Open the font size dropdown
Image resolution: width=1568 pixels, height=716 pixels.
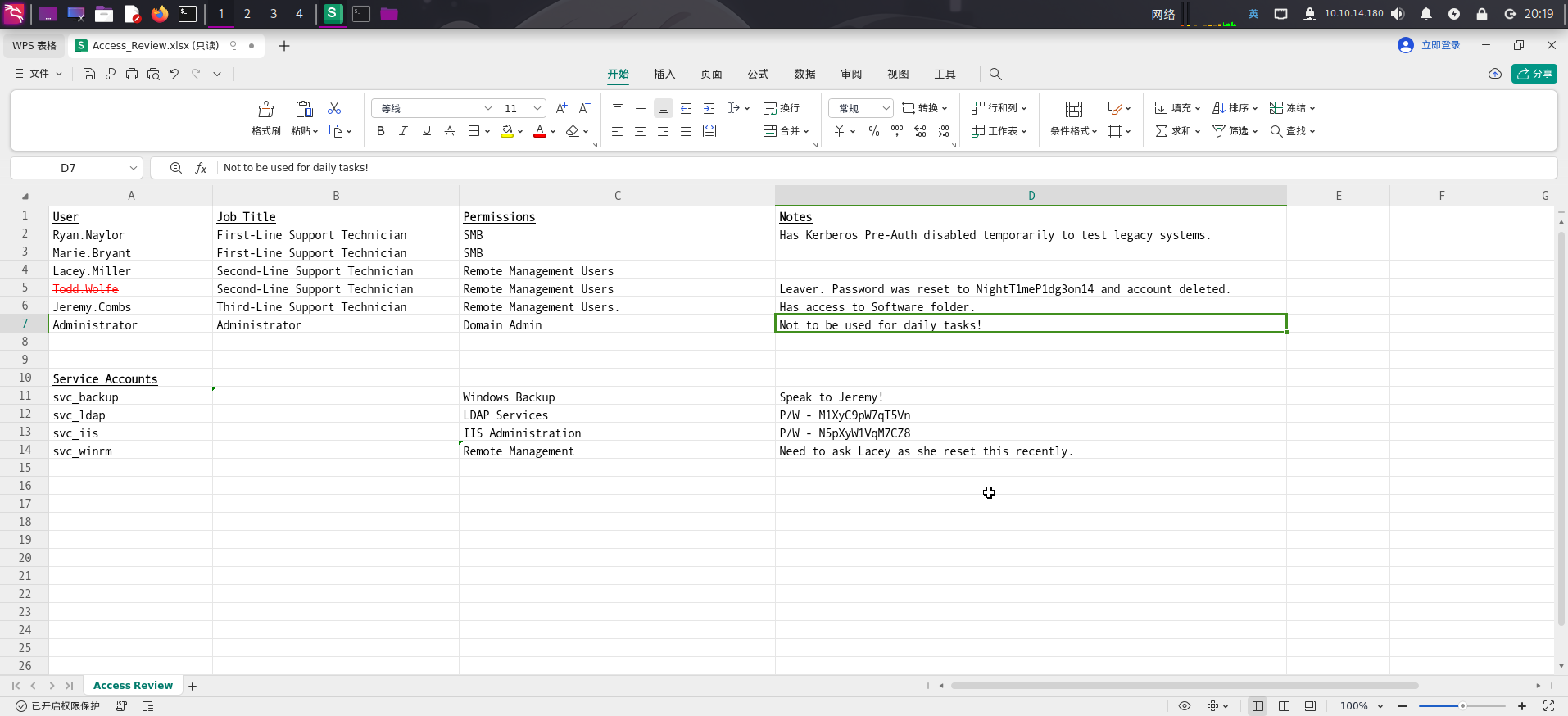pyautogui.click(x=537, y=108)
